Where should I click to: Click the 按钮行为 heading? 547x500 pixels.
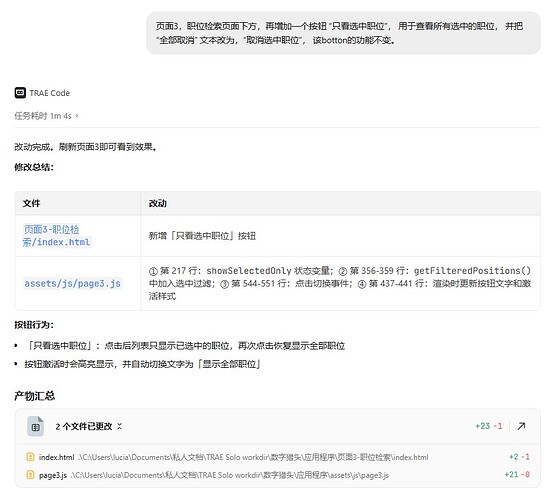(x=34, y=325)
